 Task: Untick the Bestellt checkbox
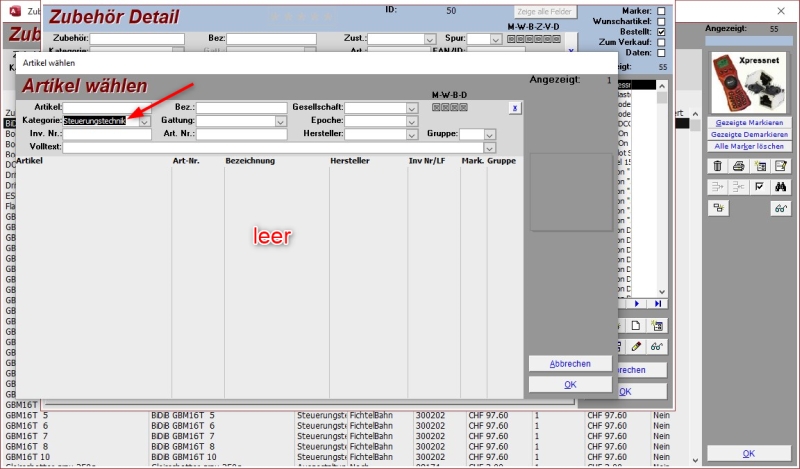(x=661, y=32)
